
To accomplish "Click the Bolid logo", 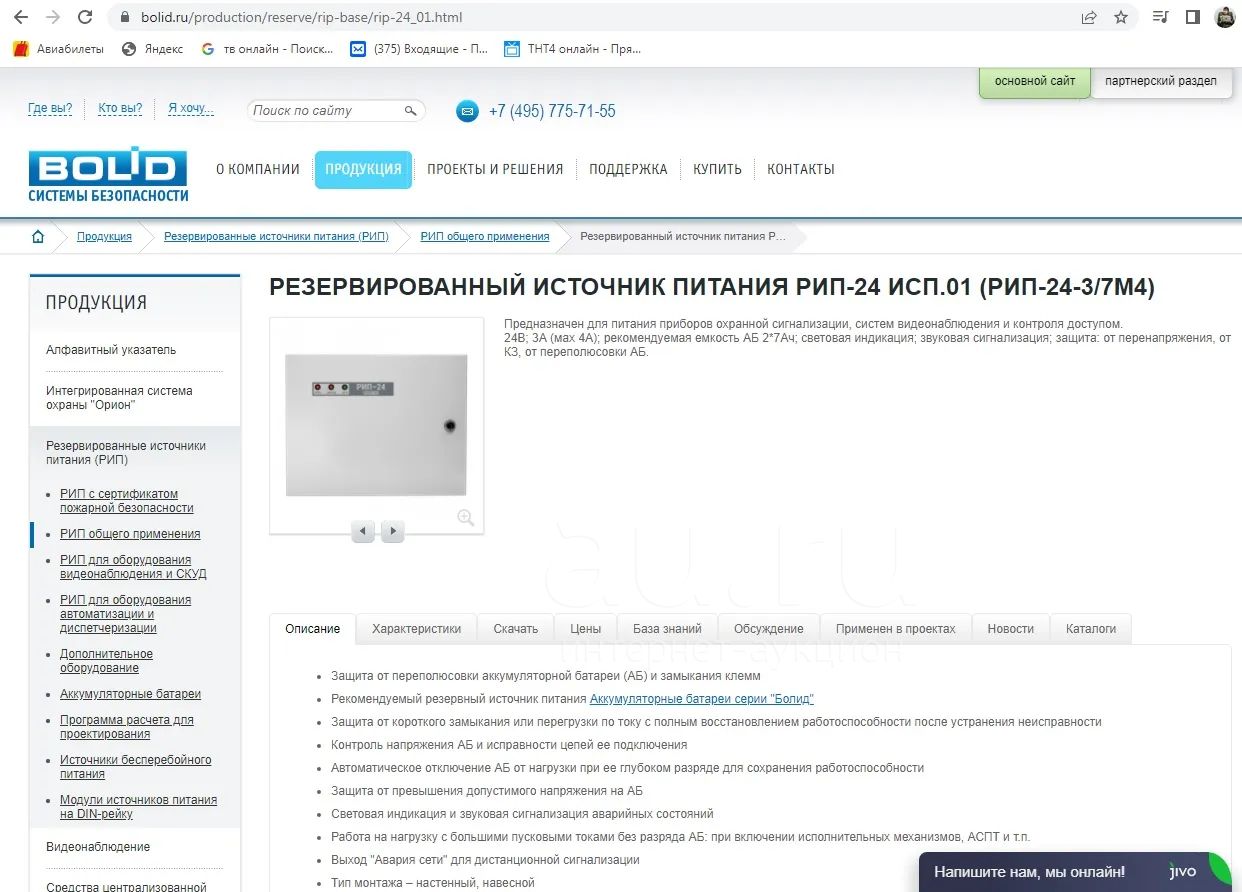I will [108, 174].
